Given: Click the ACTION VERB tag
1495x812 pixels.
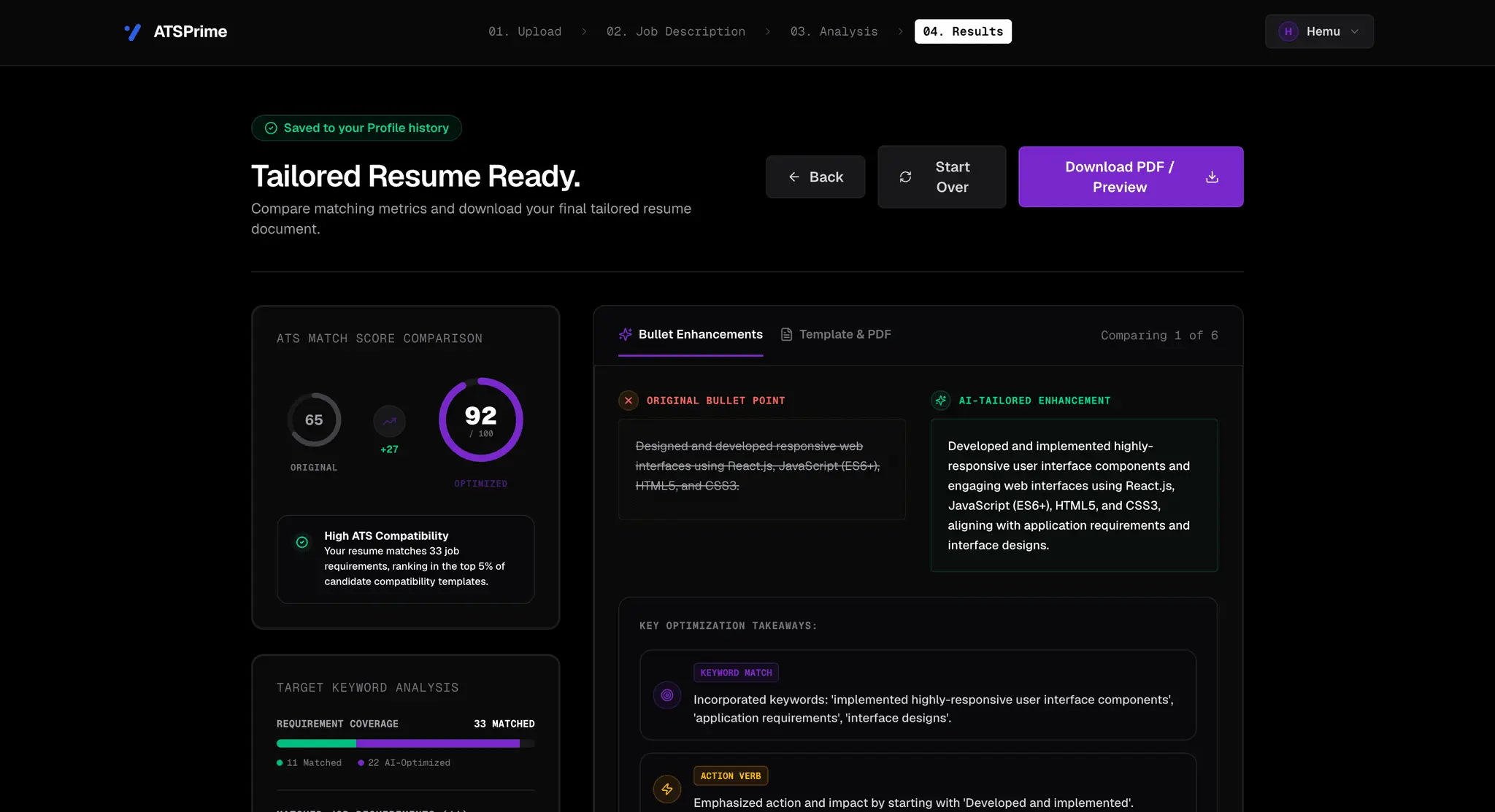Looking at the screenshot, I should (731, 776).
